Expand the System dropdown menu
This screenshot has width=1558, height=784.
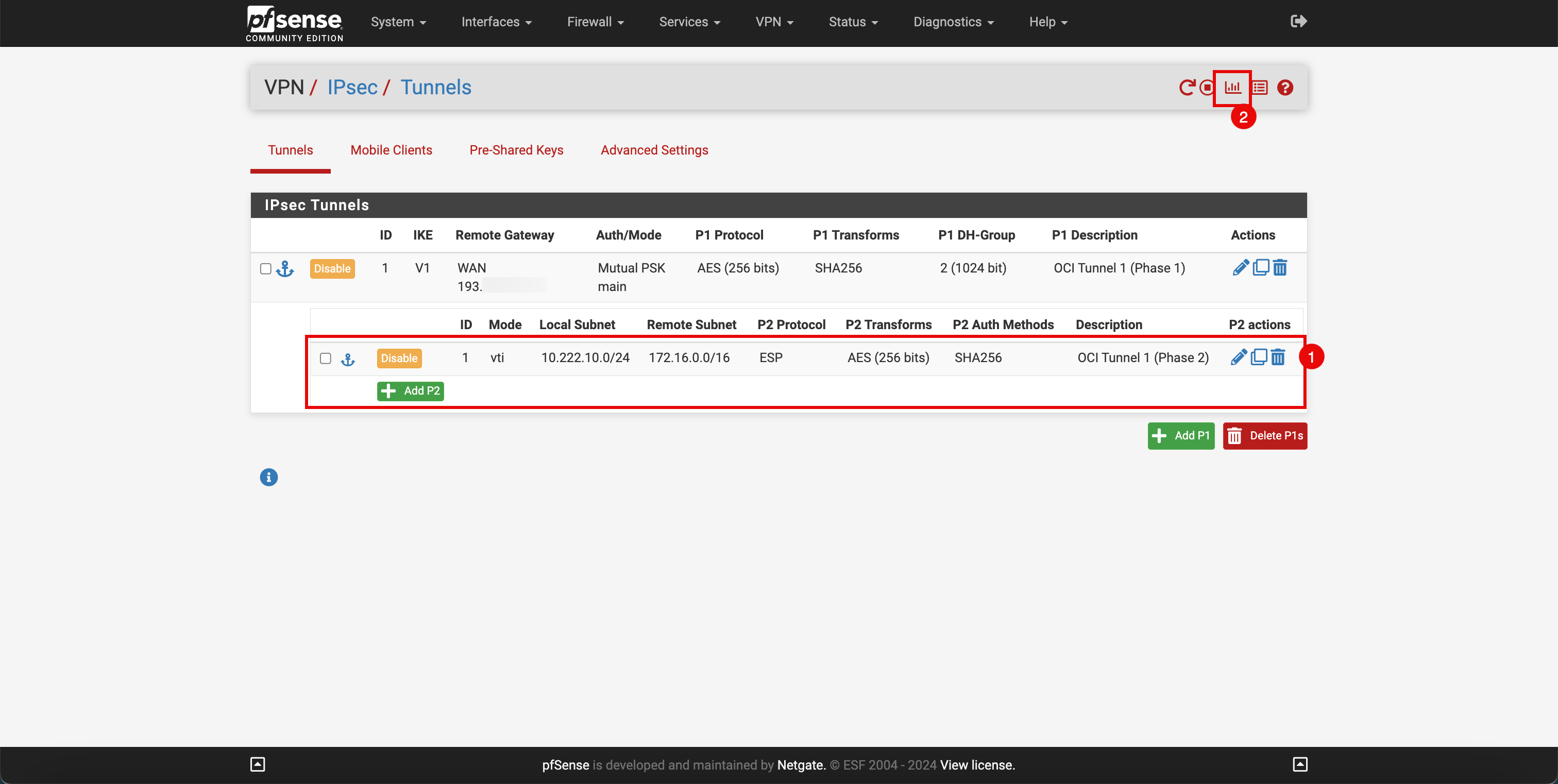pyautogui.click(x=395, y=22)
